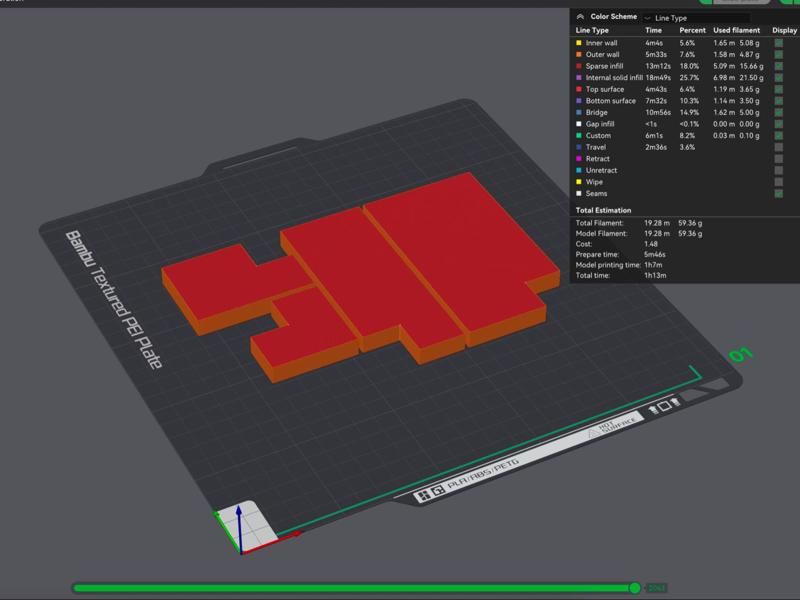Hide Seams using Display checkbox
800x600 pixels.
[x=778, y=193]
